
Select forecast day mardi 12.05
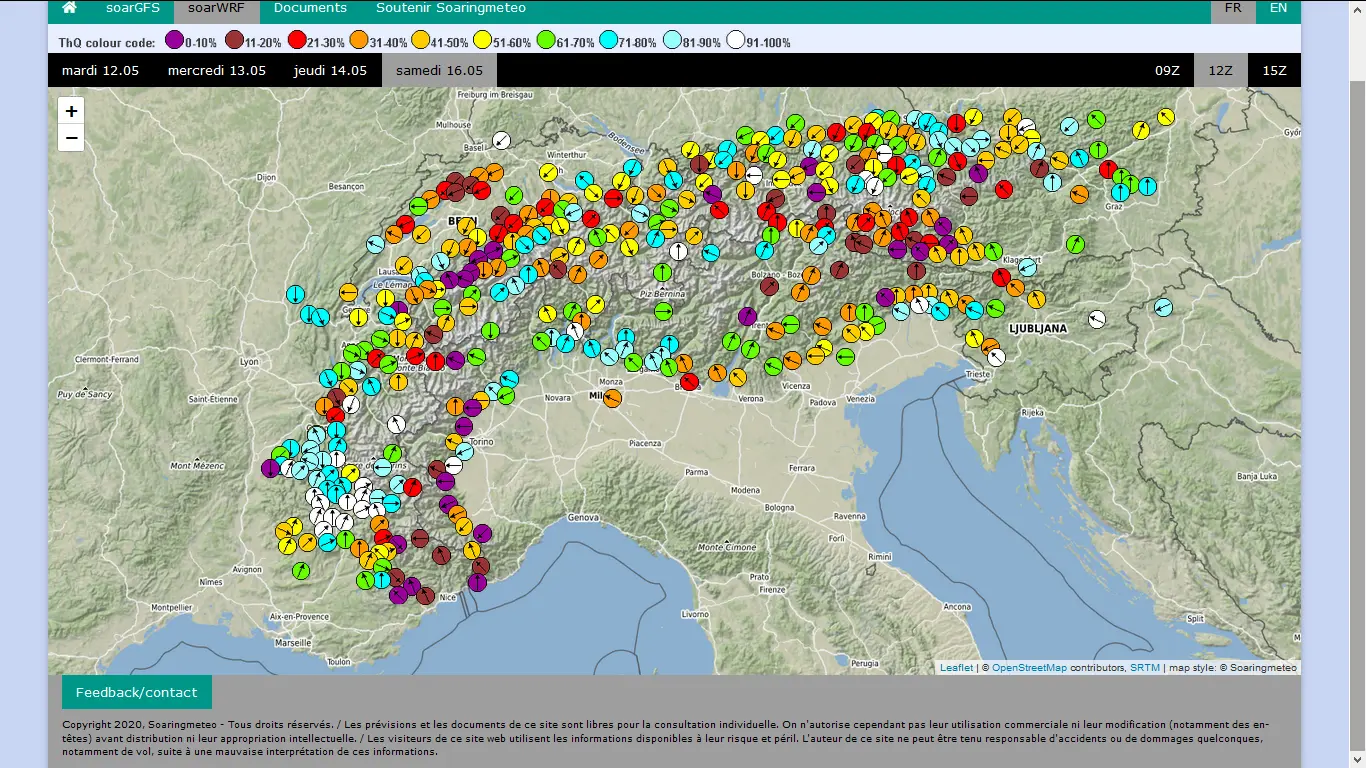[100, 70]
